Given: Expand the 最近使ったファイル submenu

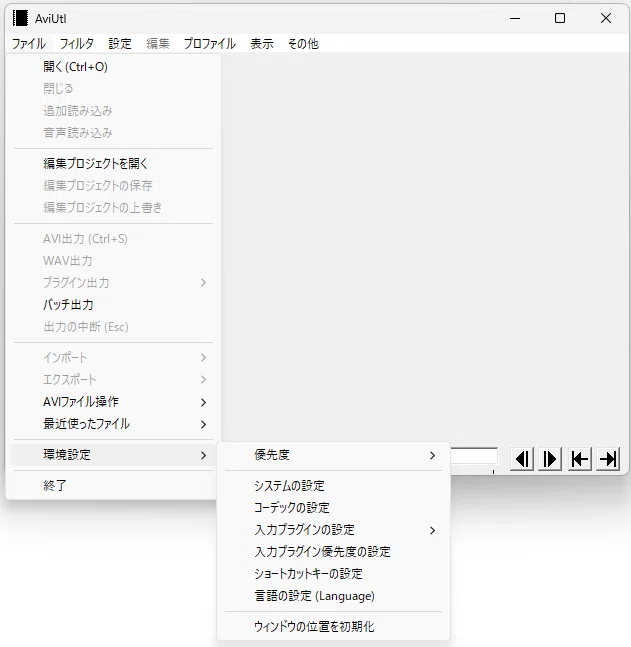Looking at the screenshot, I should [113, 424].
